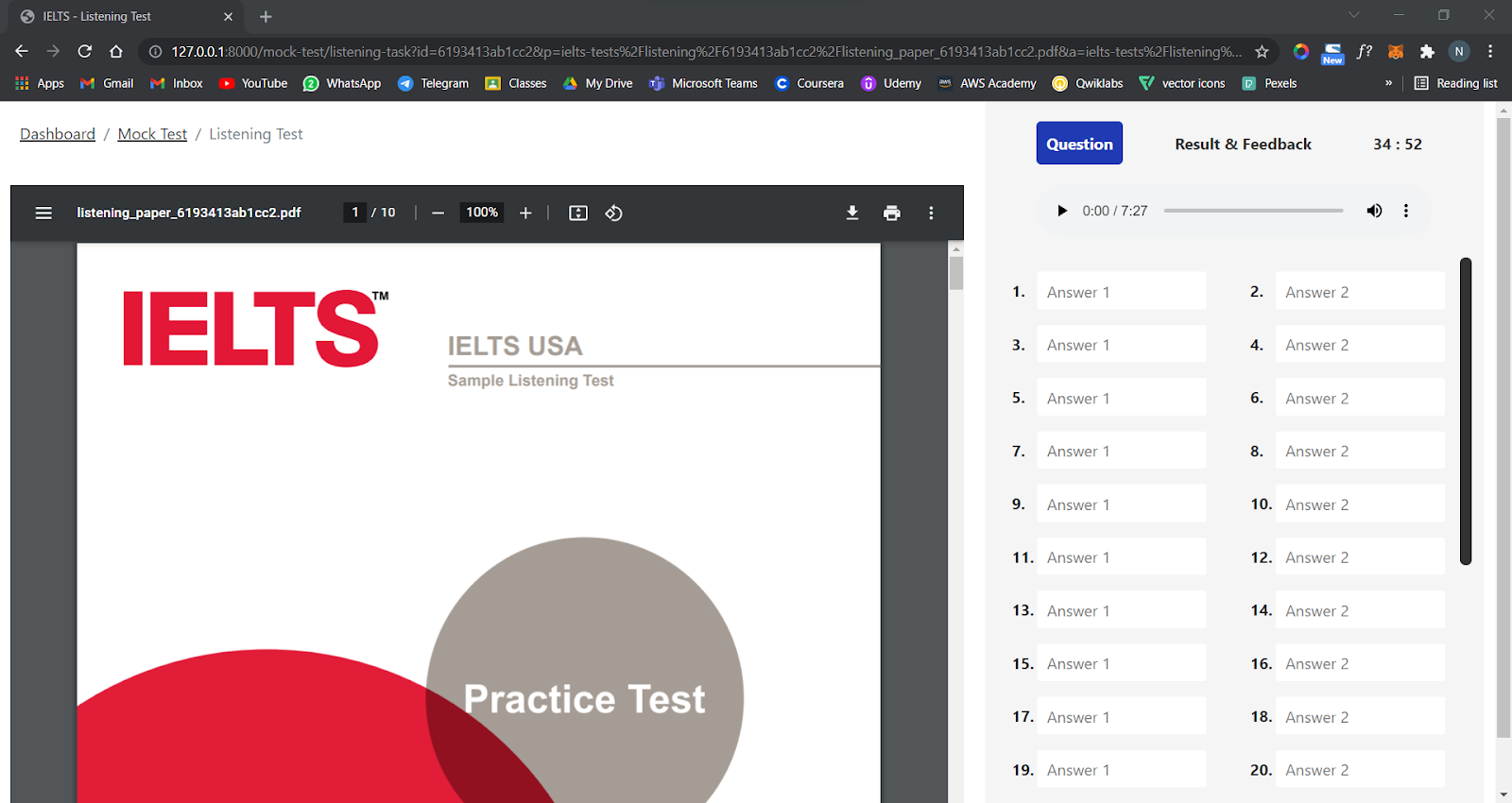Click the answer field for question 8
1512x803 pixels.
[x=1360, y=452]
